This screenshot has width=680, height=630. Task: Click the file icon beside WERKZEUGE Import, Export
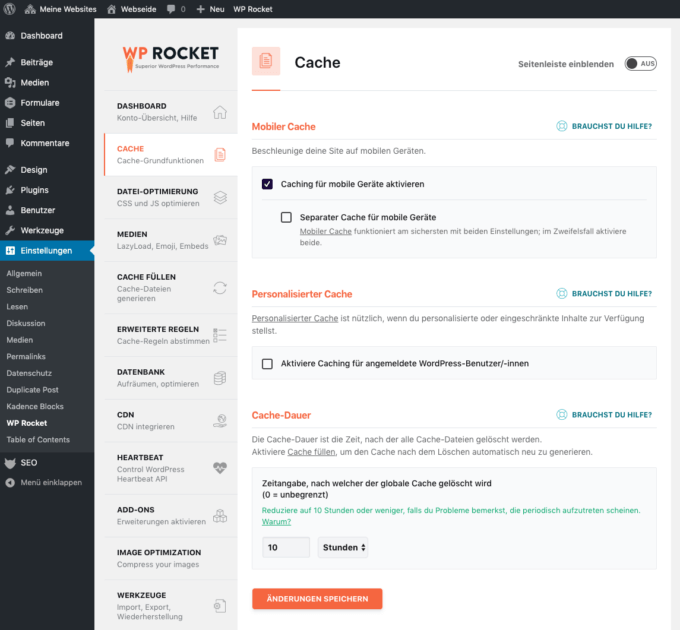220,606
